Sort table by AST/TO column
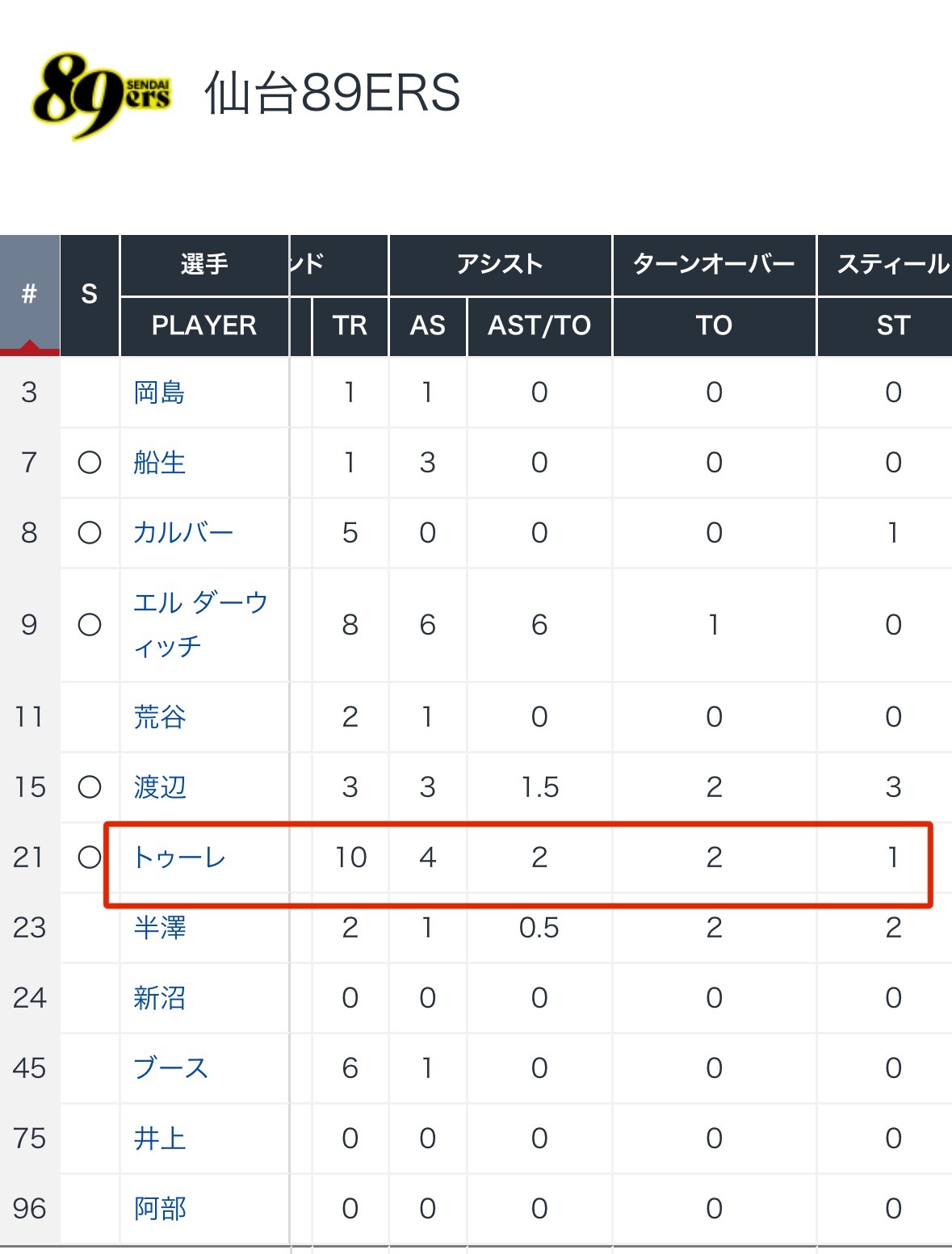 click(x=539, y=325)
